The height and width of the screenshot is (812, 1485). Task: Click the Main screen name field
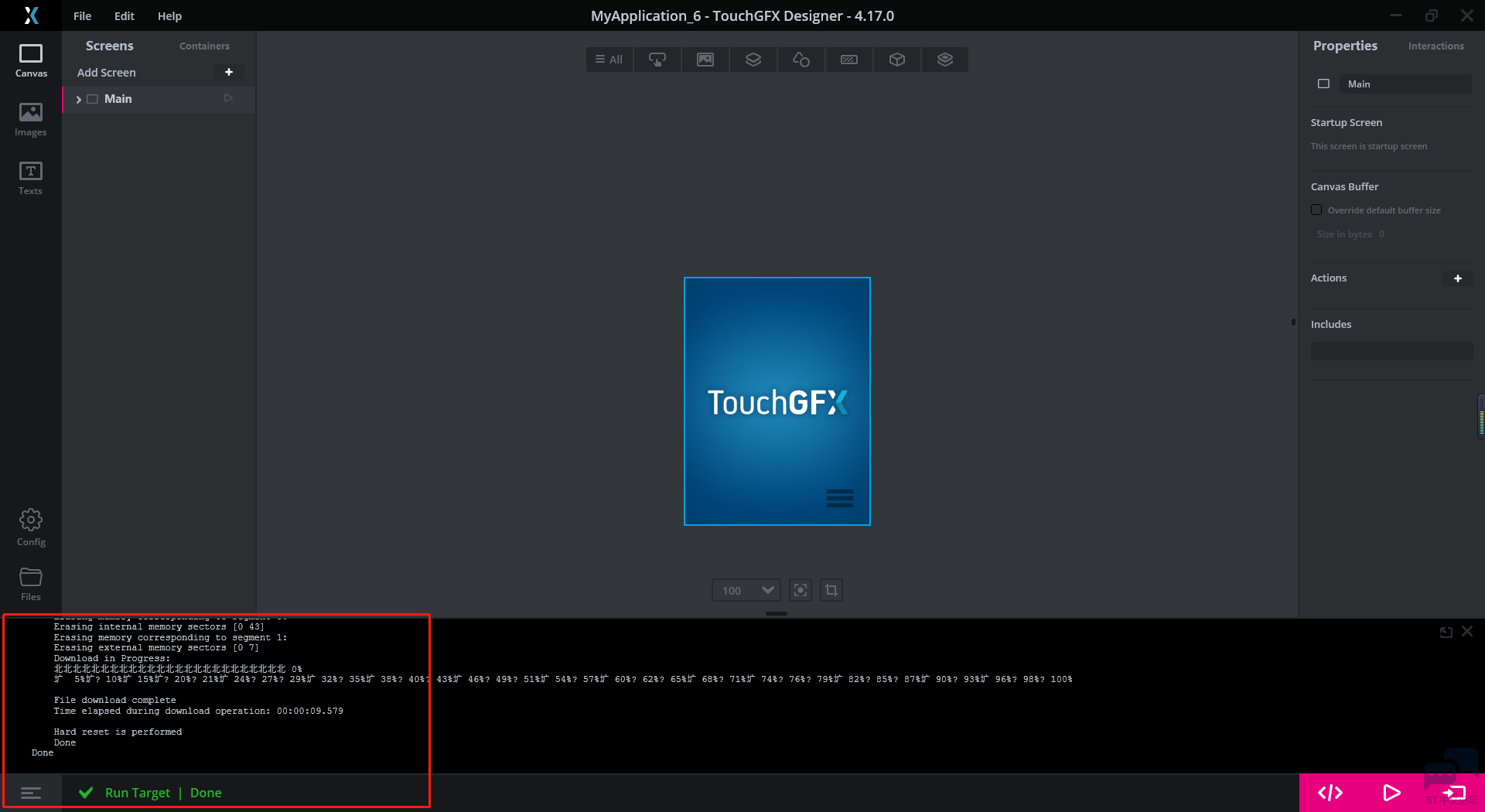click(1406, 84)
